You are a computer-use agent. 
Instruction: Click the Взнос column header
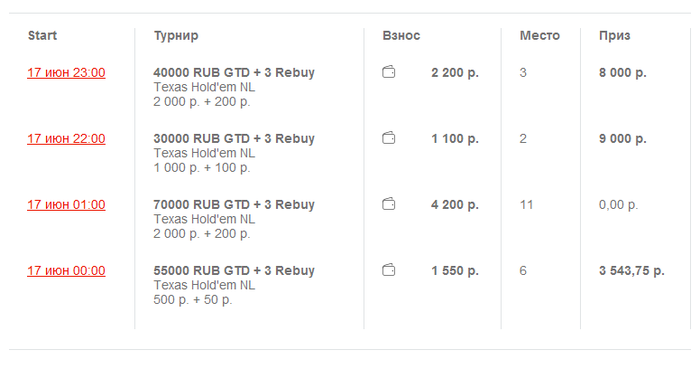tap(401, 35)
